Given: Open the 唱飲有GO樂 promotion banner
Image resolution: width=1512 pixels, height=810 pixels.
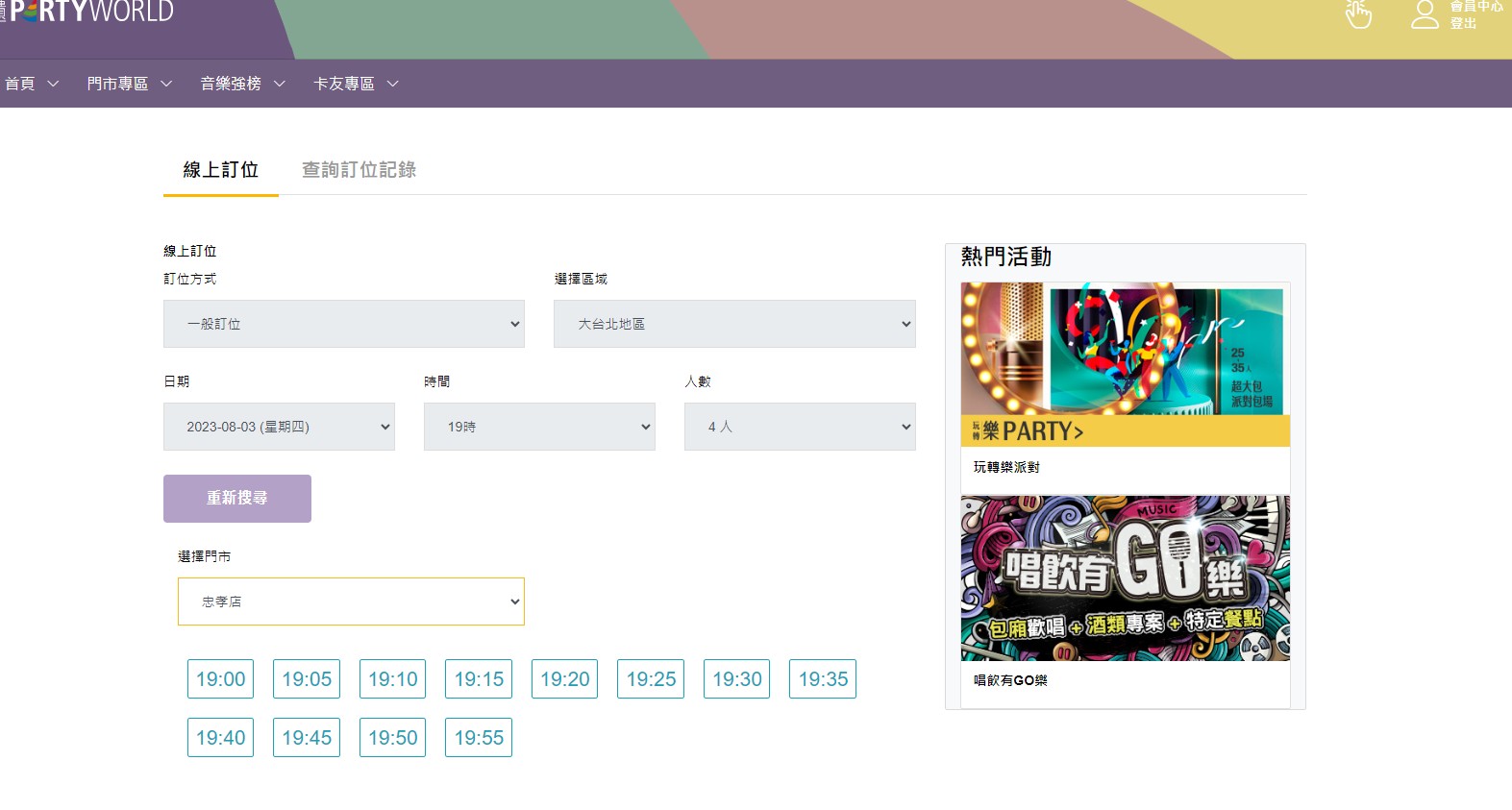Looking at the screenshot, I should pos(1126,578).
